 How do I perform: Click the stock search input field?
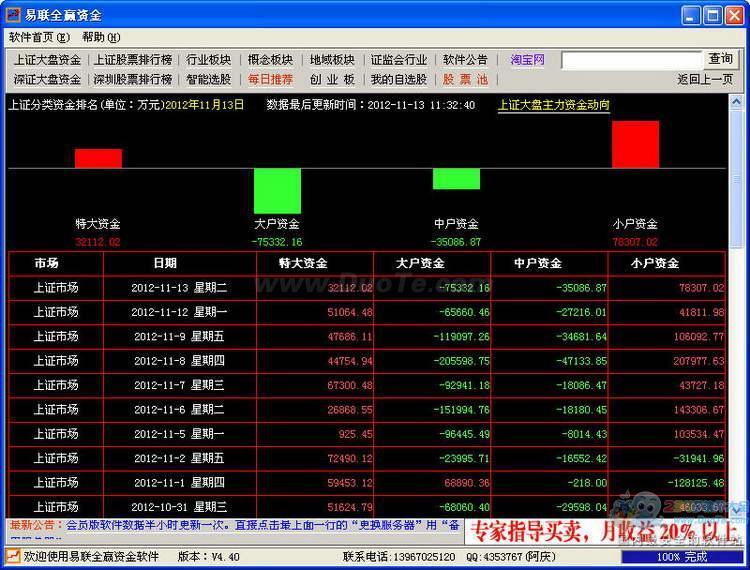coord(631,60)
